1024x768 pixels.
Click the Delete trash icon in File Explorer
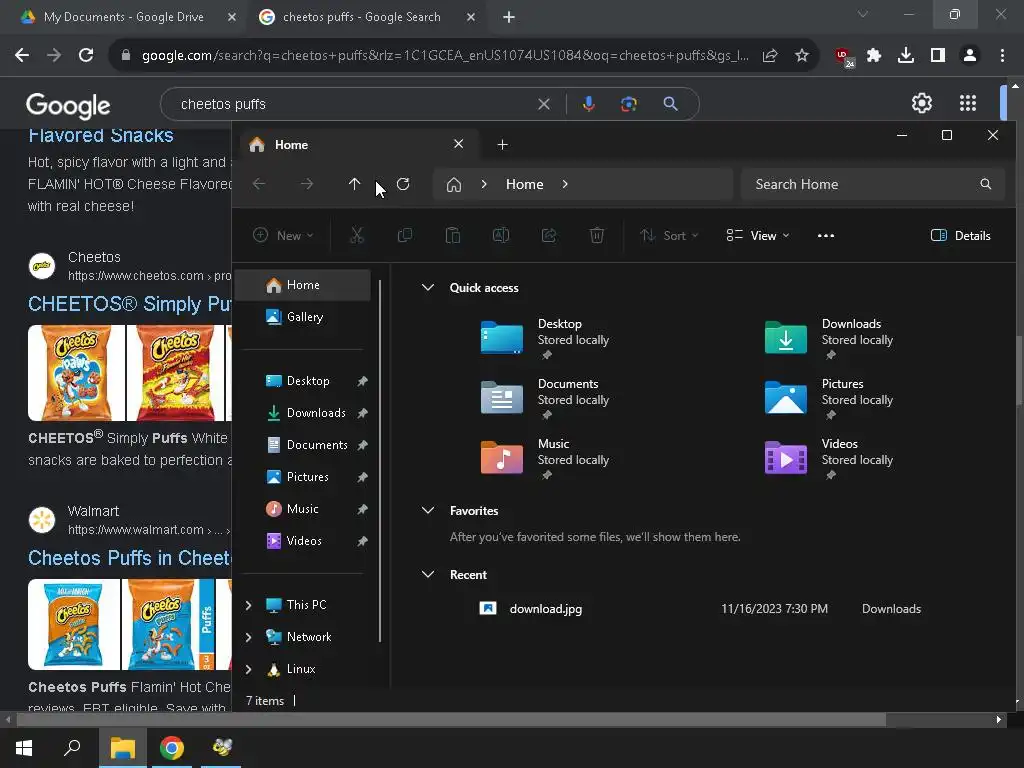[x=597, y=235]
